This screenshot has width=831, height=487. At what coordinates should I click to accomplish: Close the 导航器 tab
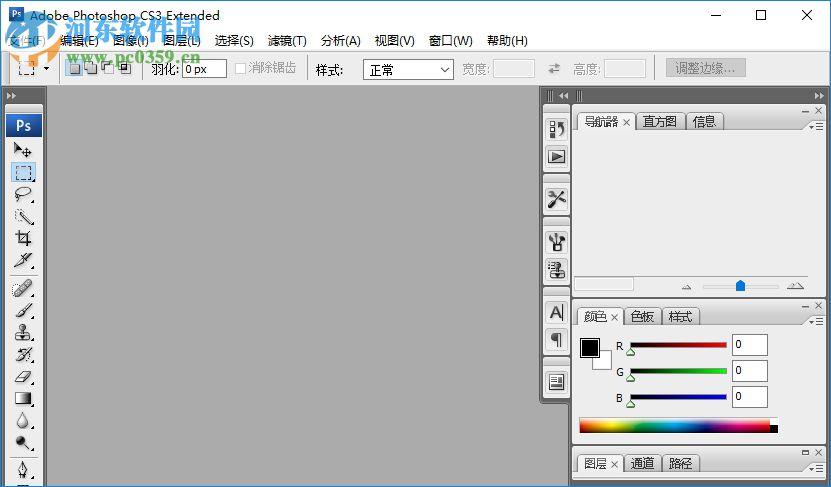click(626, 122)
